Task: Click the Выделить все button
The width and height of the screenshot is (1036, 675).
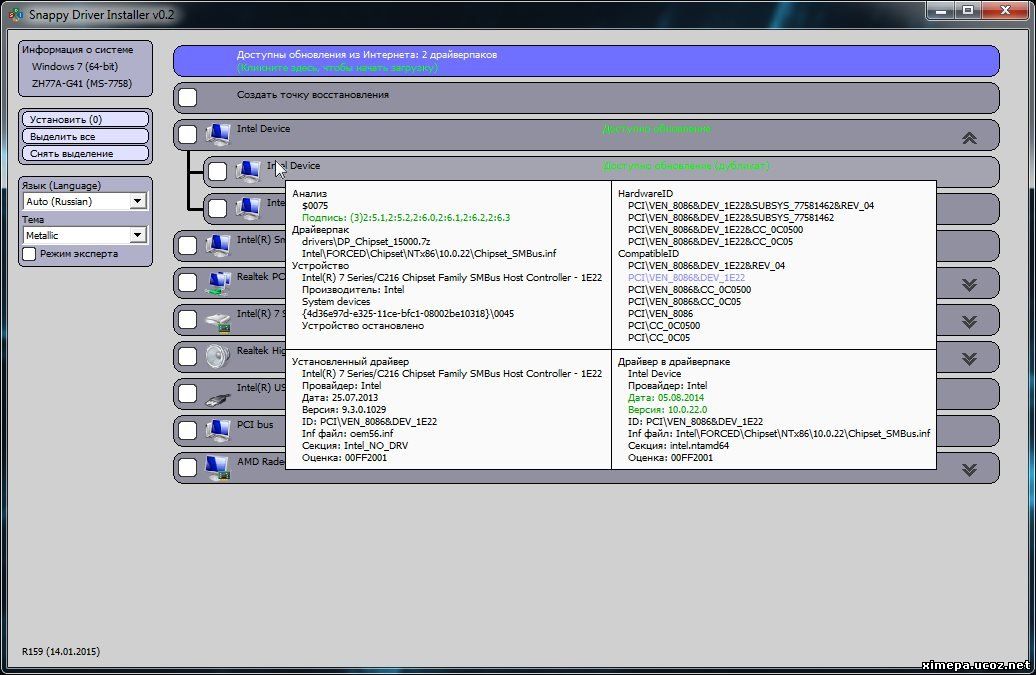Action: coord(85,136)
